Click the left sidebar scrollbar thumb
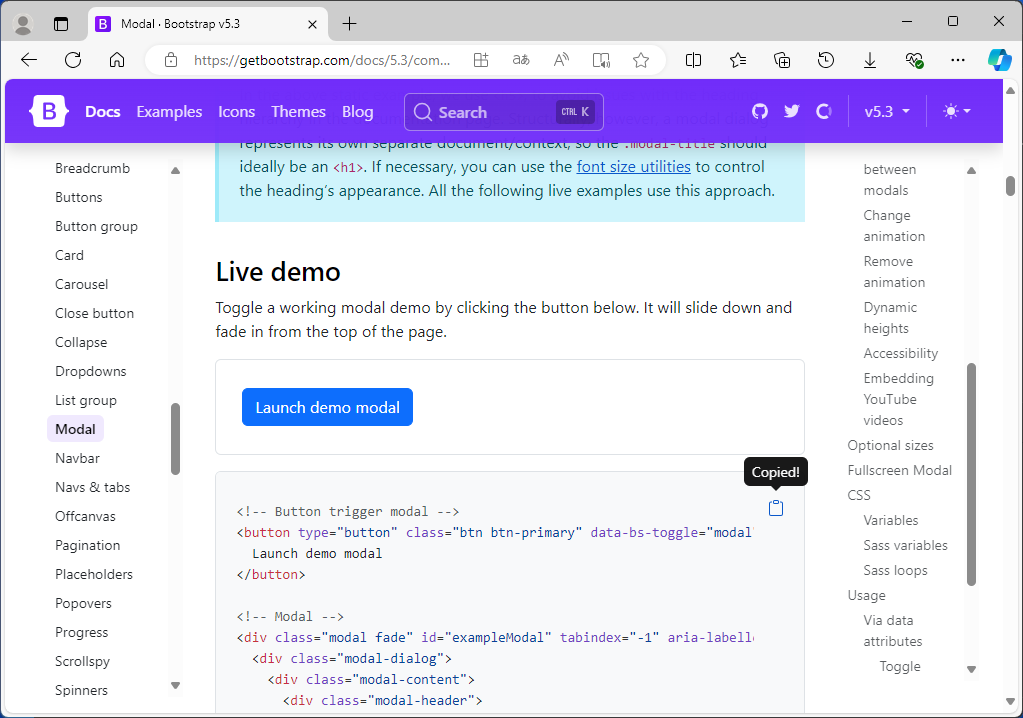 pos(175,439)
